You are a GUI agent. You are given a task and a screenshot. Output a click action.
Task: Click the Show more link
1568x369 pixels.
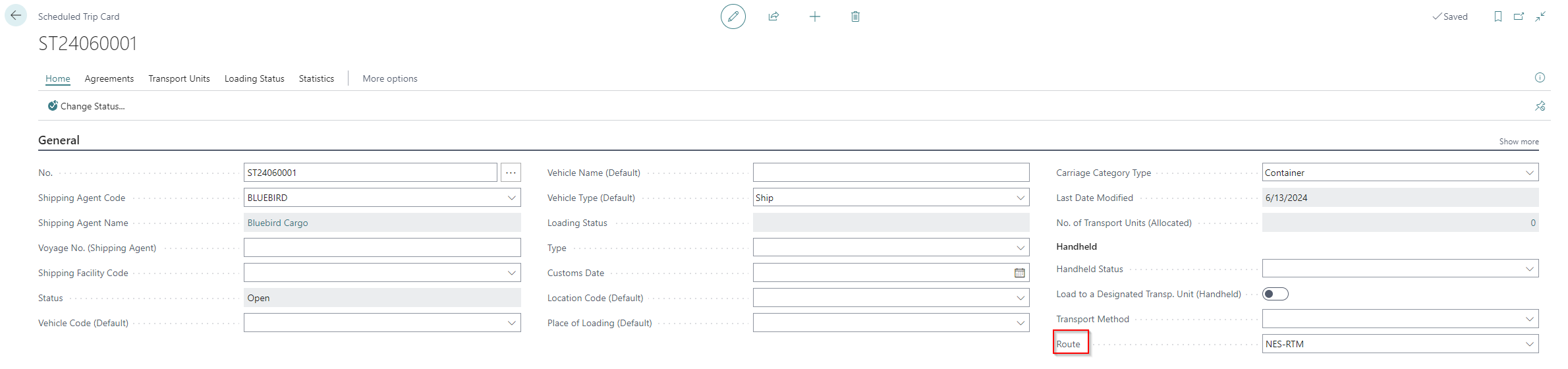[1519, 142]
